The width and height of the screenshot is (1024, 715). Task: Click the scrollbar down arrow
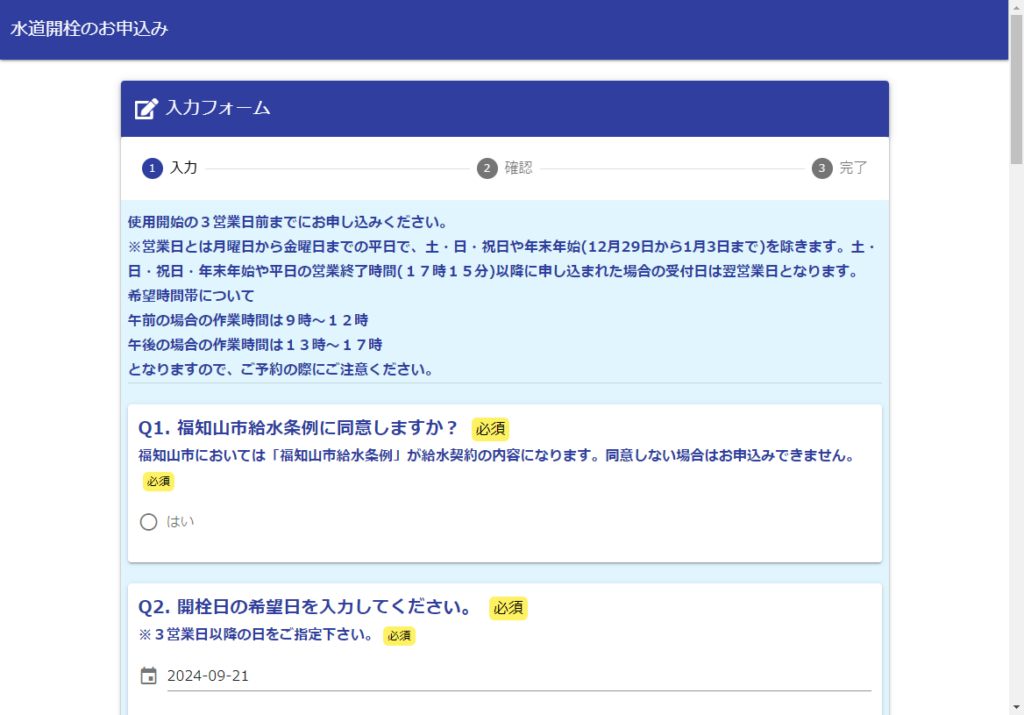pyautogui.click(x=1016, y=707)
